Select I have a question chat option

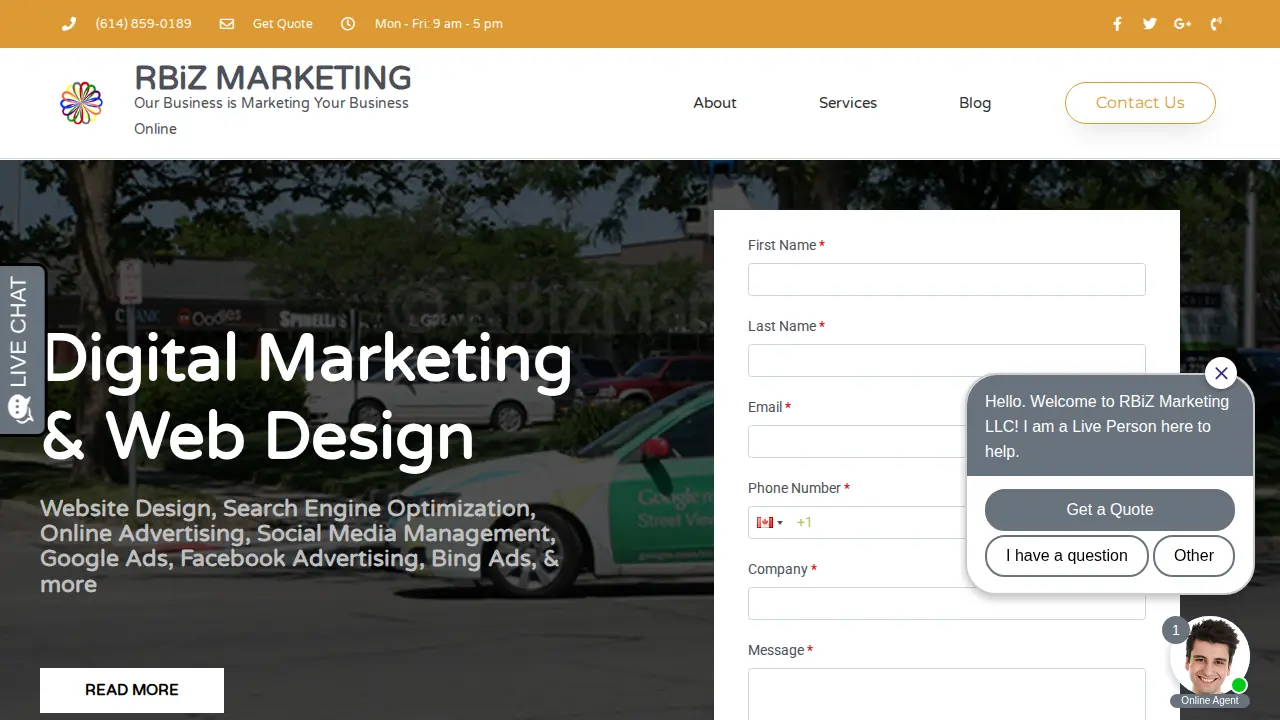[x=1067, y=556]
